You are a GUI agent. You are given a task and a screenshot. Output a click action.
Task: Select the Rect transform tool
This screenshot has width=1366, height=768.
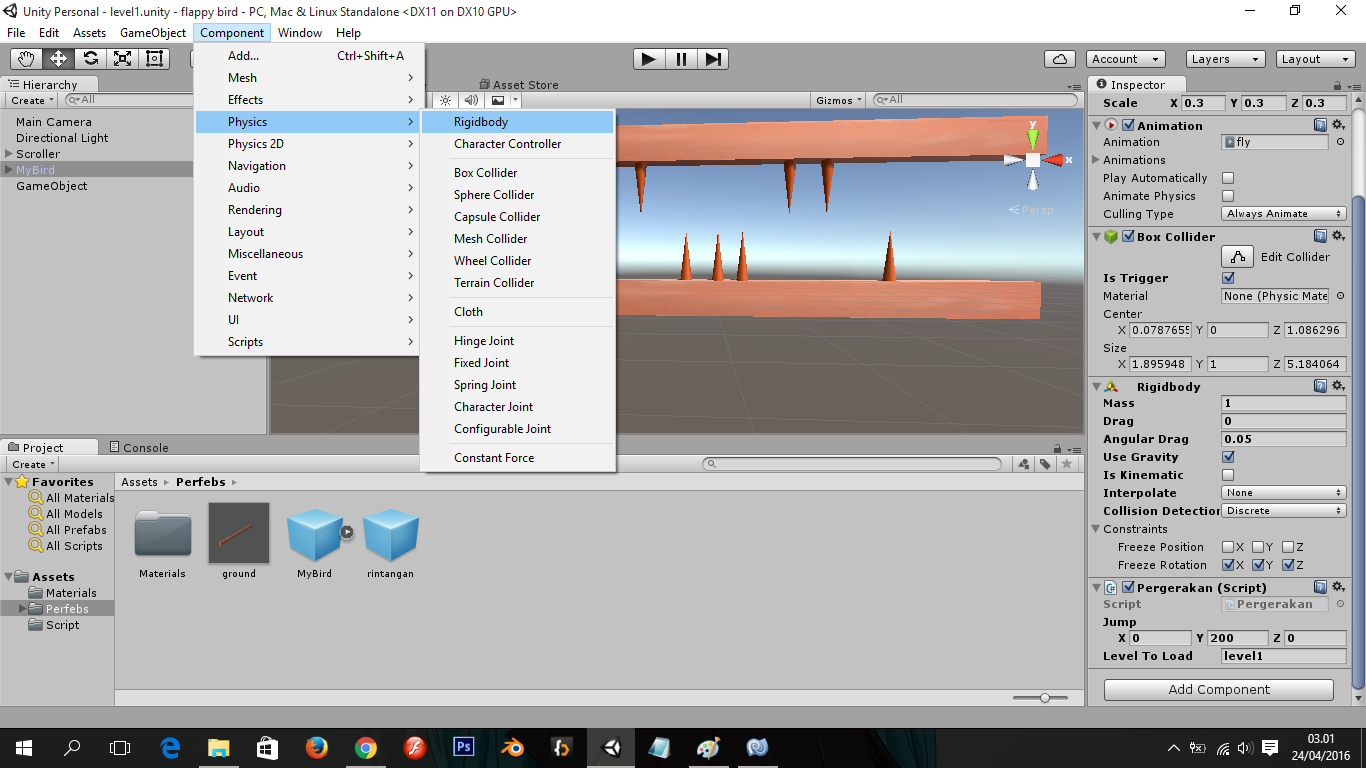click(154, 59)
